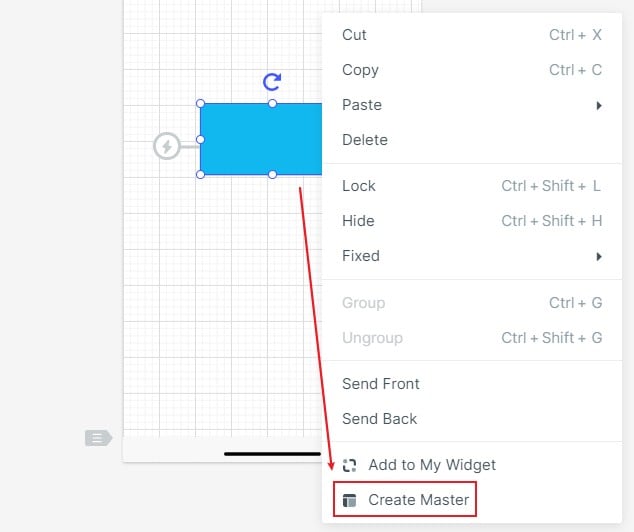Select Create Master menu entry
This screenshot has height=532, width=634.
[x=418, y=500]
